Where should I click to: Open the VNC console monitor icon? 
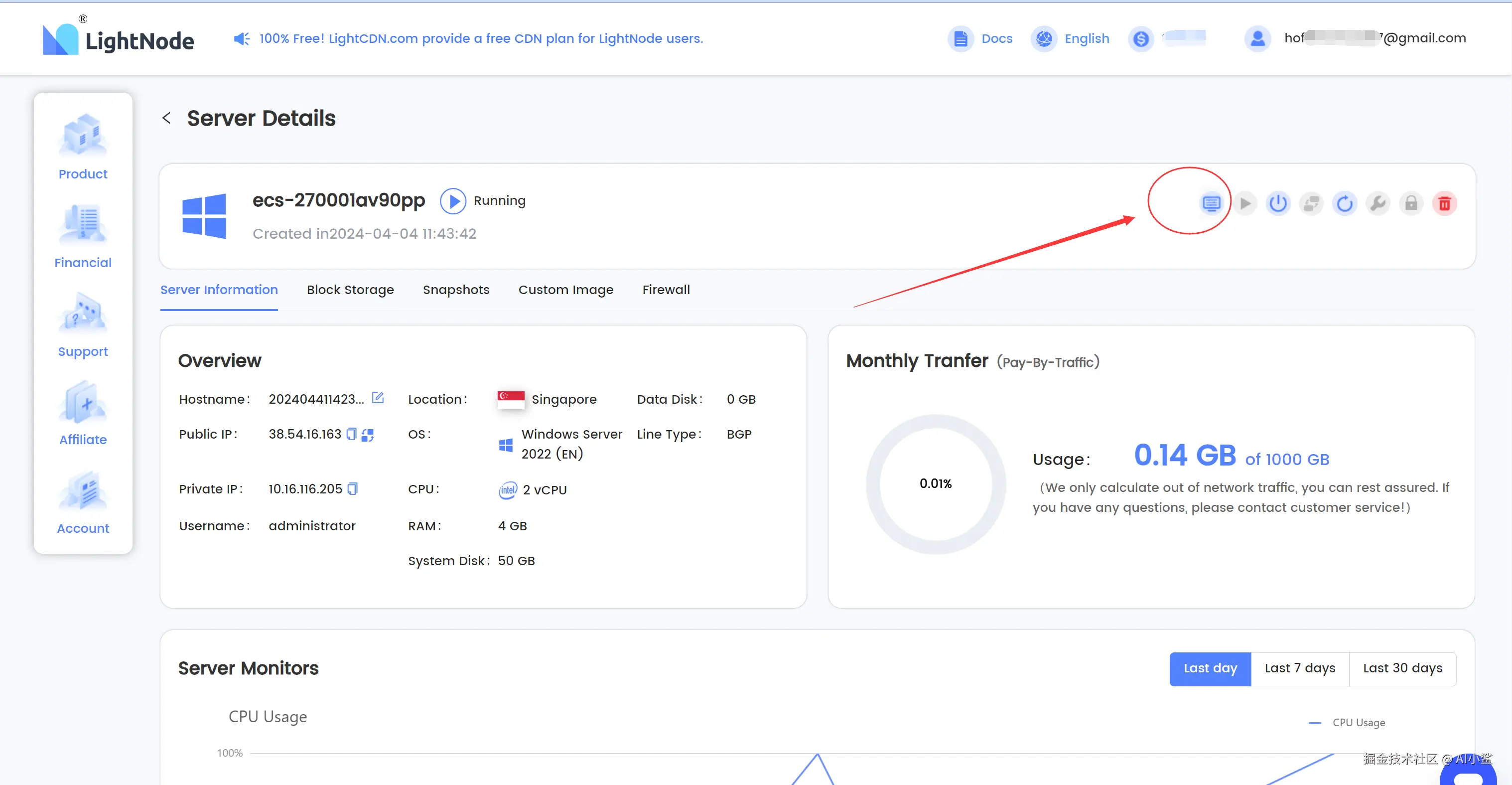coord(1211,204)
